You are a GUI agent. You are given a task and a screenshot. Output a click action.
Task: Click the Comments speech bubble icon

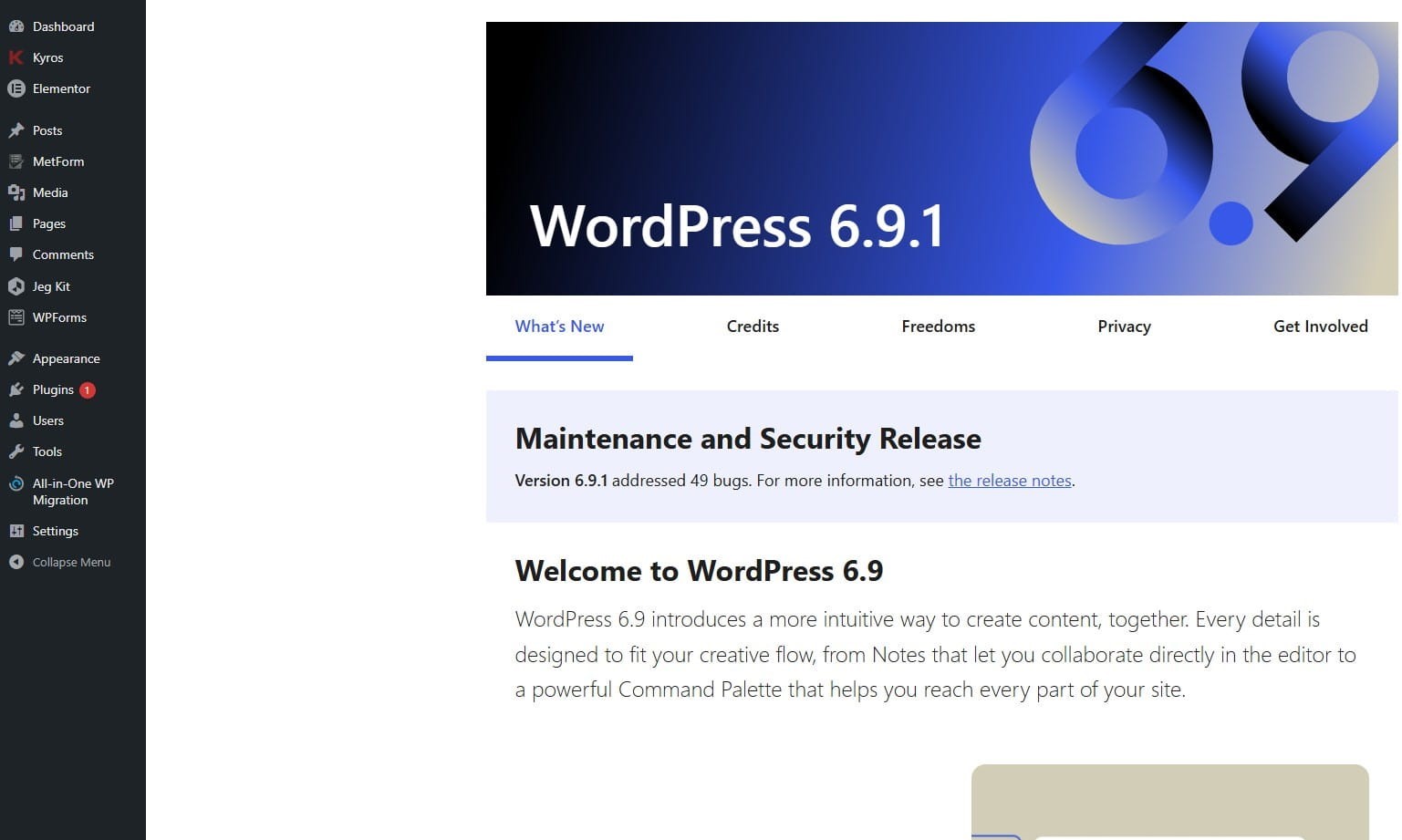(x=16, y=254)
